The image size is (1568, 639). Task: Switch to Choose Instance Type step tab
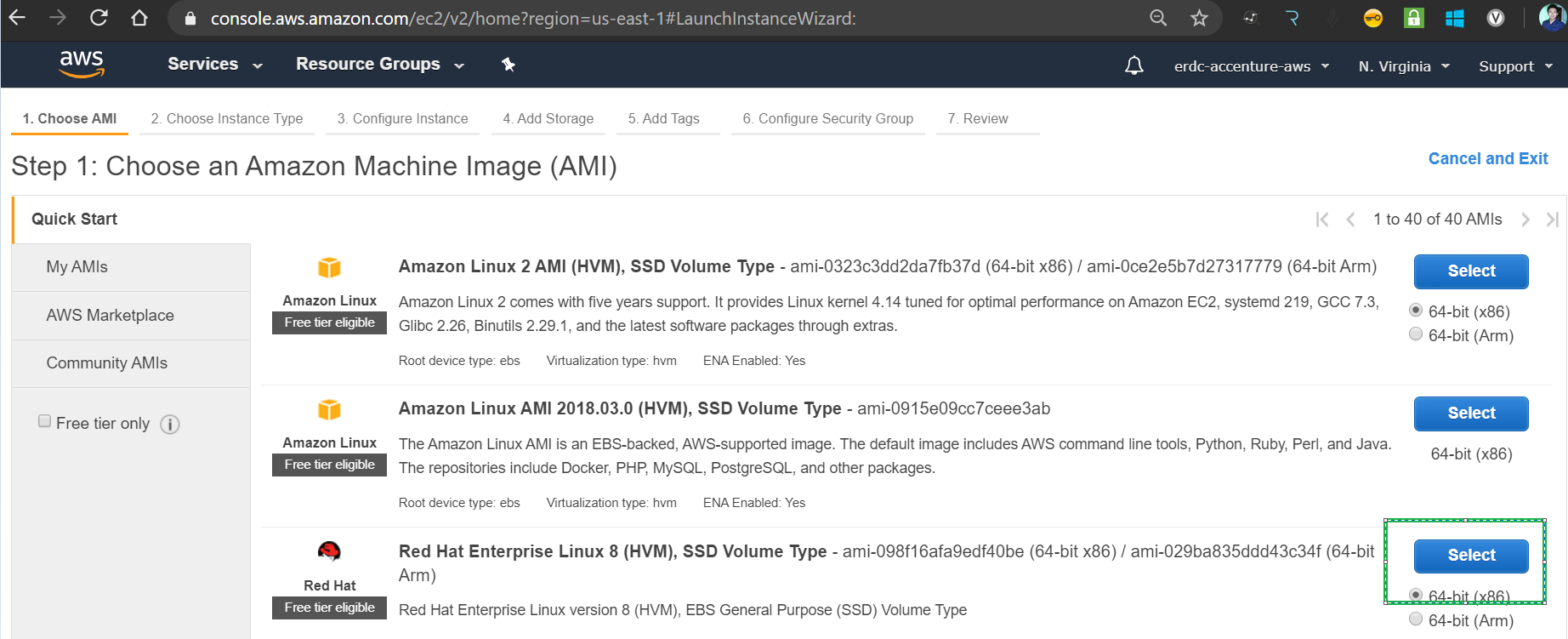pyautogui.click(x=226, y=119)
